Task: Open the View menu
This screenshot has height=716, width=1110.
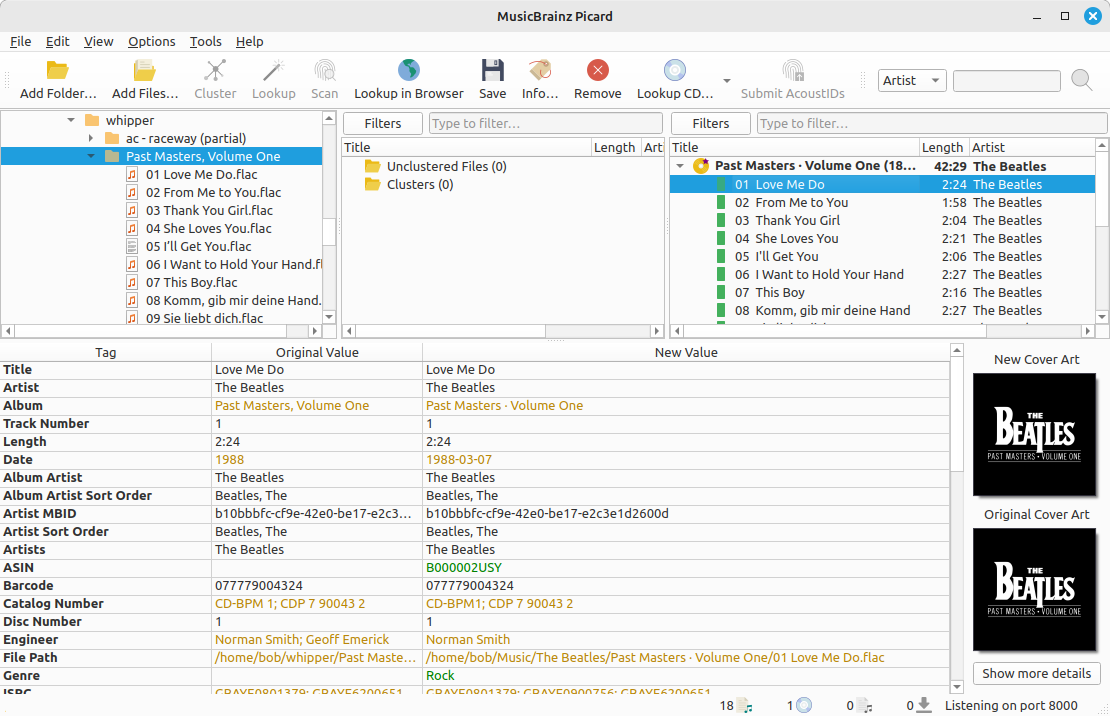Action: [x=98, y=42]
